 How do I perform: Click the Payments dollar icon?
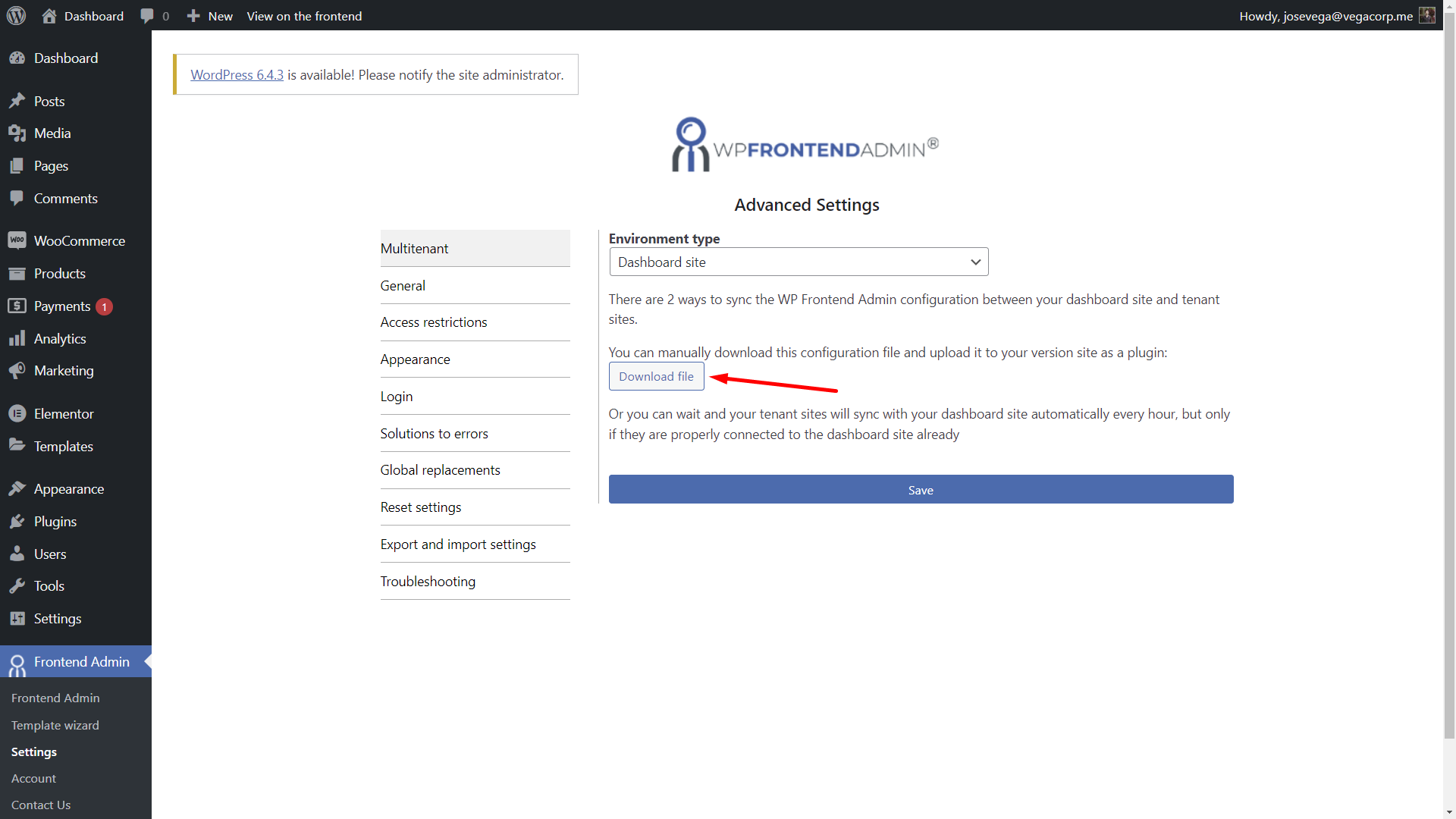(x=17, y=306)
